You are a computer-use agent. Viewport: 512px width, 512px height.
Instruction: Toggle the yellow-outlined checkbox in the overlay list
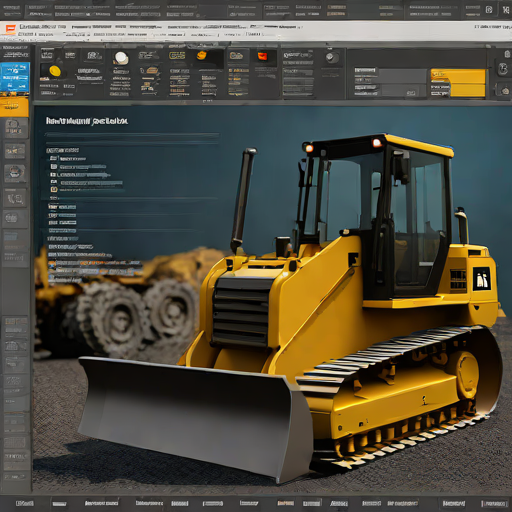[54, 189]
